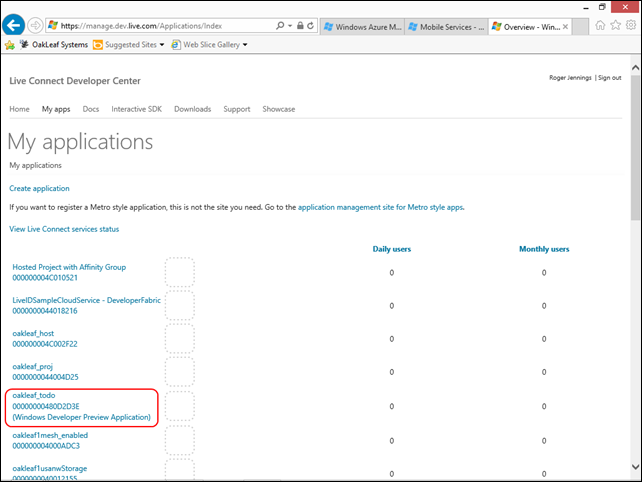
Task: Open the OakLeaf Systems favorite
Action: (x=54, y=45)
